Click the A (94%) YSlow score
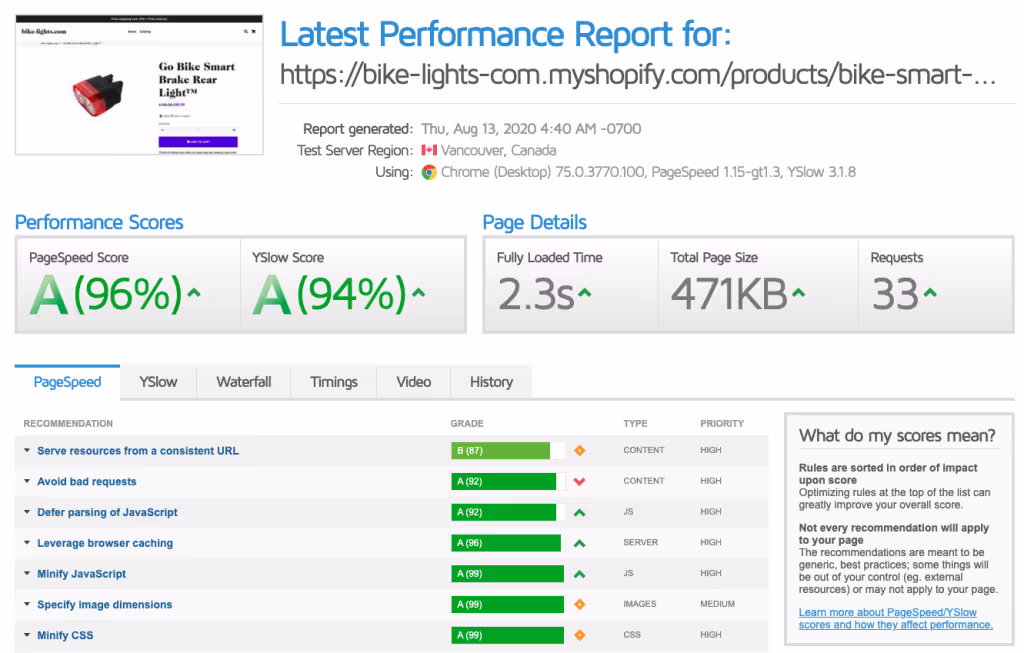The image size is (1024, 653). pos(330,294)
